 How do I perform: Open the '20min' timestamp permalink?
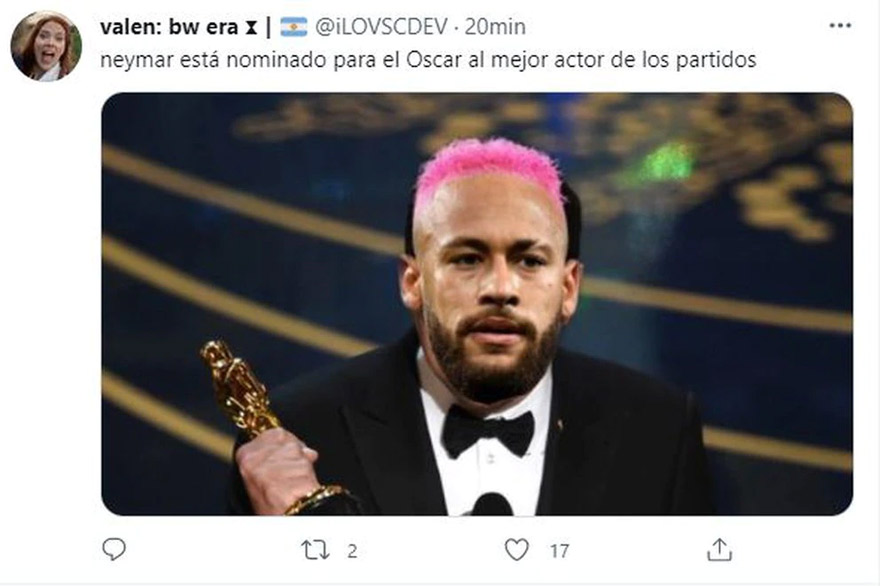pos(495,27)
